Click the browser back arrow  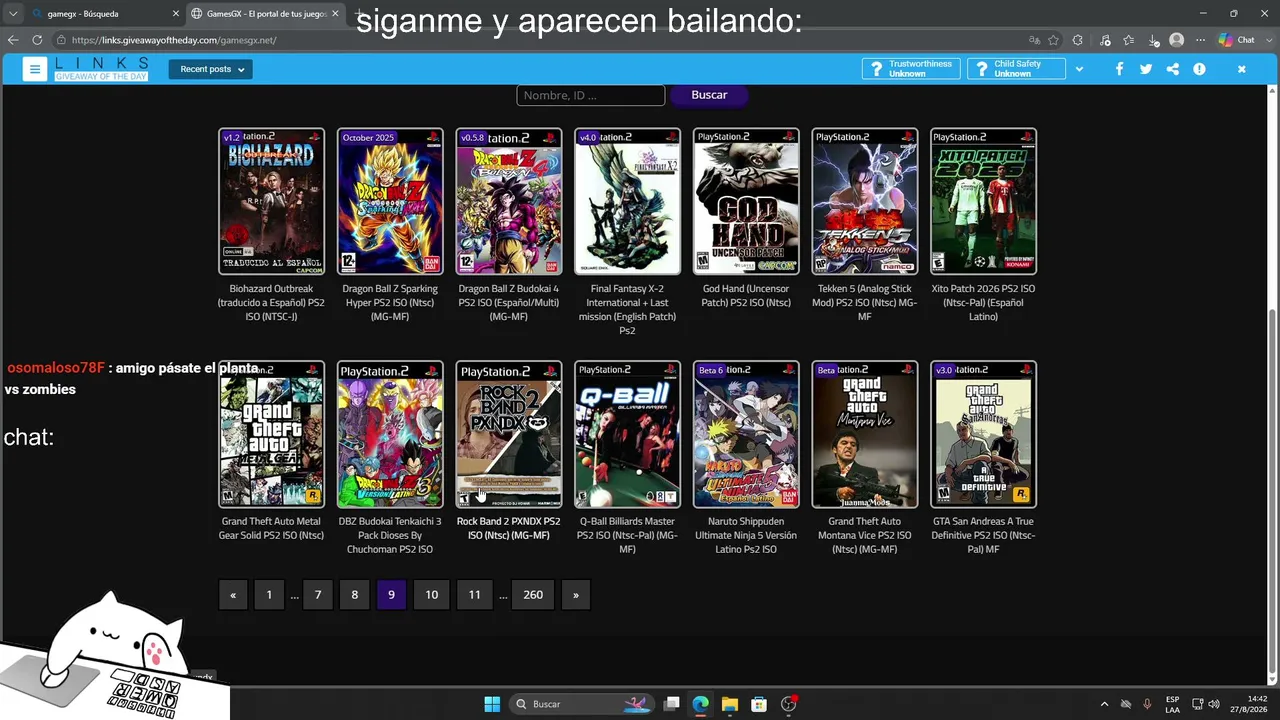(13, 40)
